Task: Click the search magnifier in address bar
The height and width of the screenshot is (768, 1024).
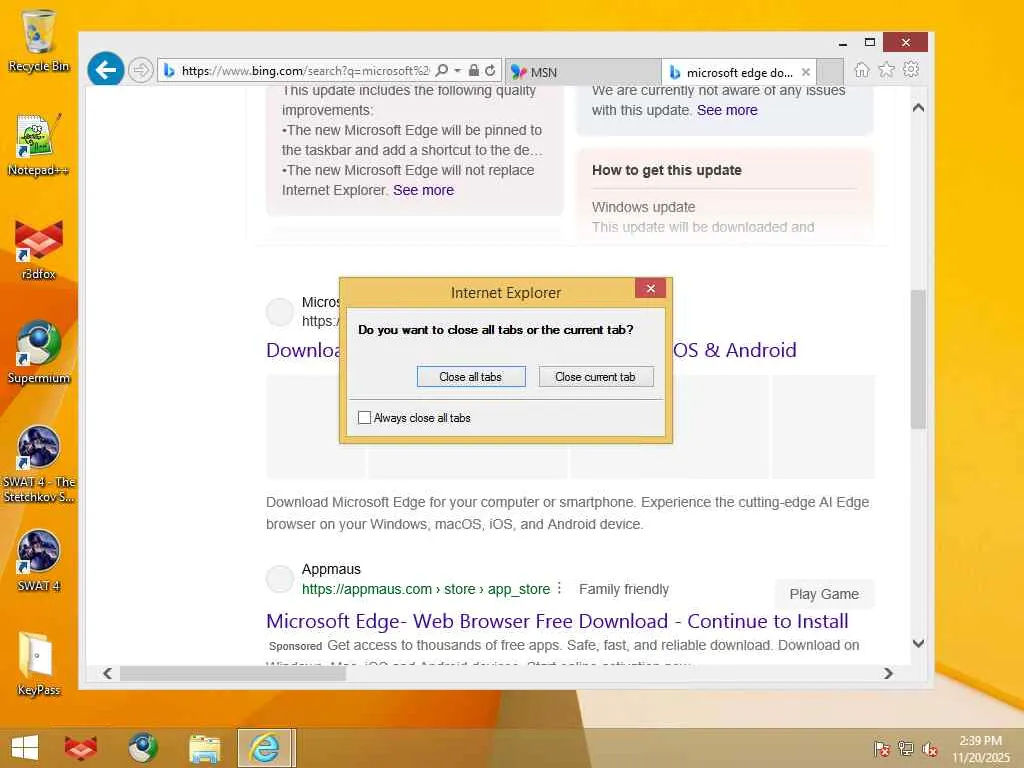Action: 442,71
